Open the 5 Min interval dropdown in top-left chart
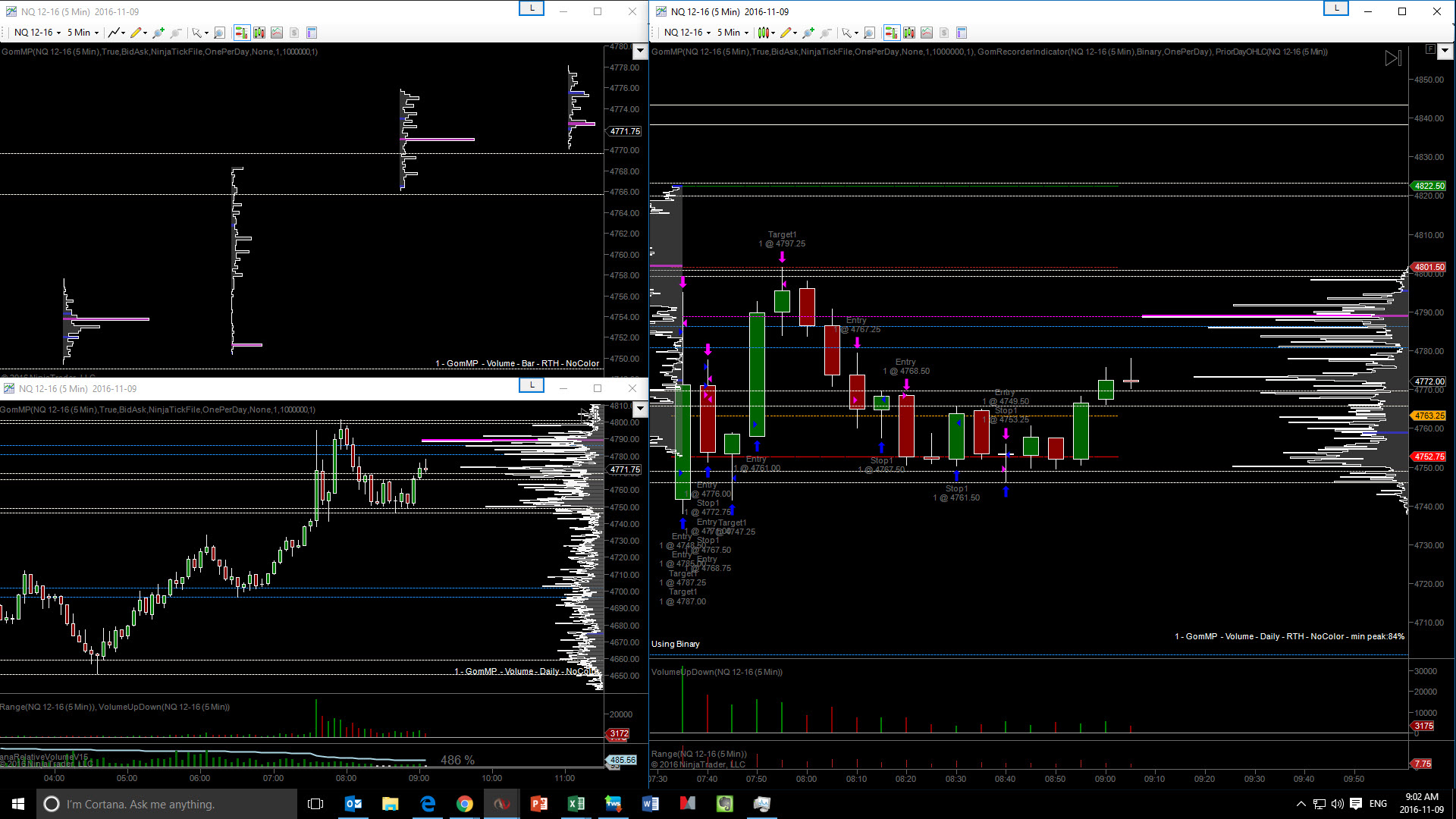The image size is (1456, 819). pyautogui.click(x=83, y=33)
